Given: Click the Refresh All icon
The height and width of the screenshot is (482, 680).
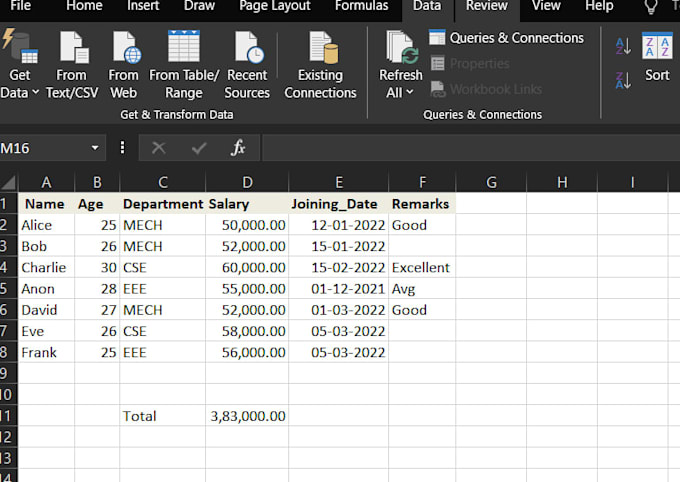Looking at the screenshot, I should coord(401,48).
